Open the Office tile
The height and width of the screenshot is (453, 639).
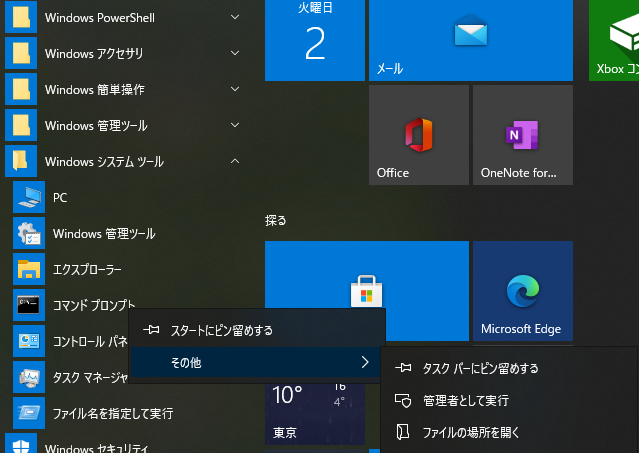pos(419,135)
